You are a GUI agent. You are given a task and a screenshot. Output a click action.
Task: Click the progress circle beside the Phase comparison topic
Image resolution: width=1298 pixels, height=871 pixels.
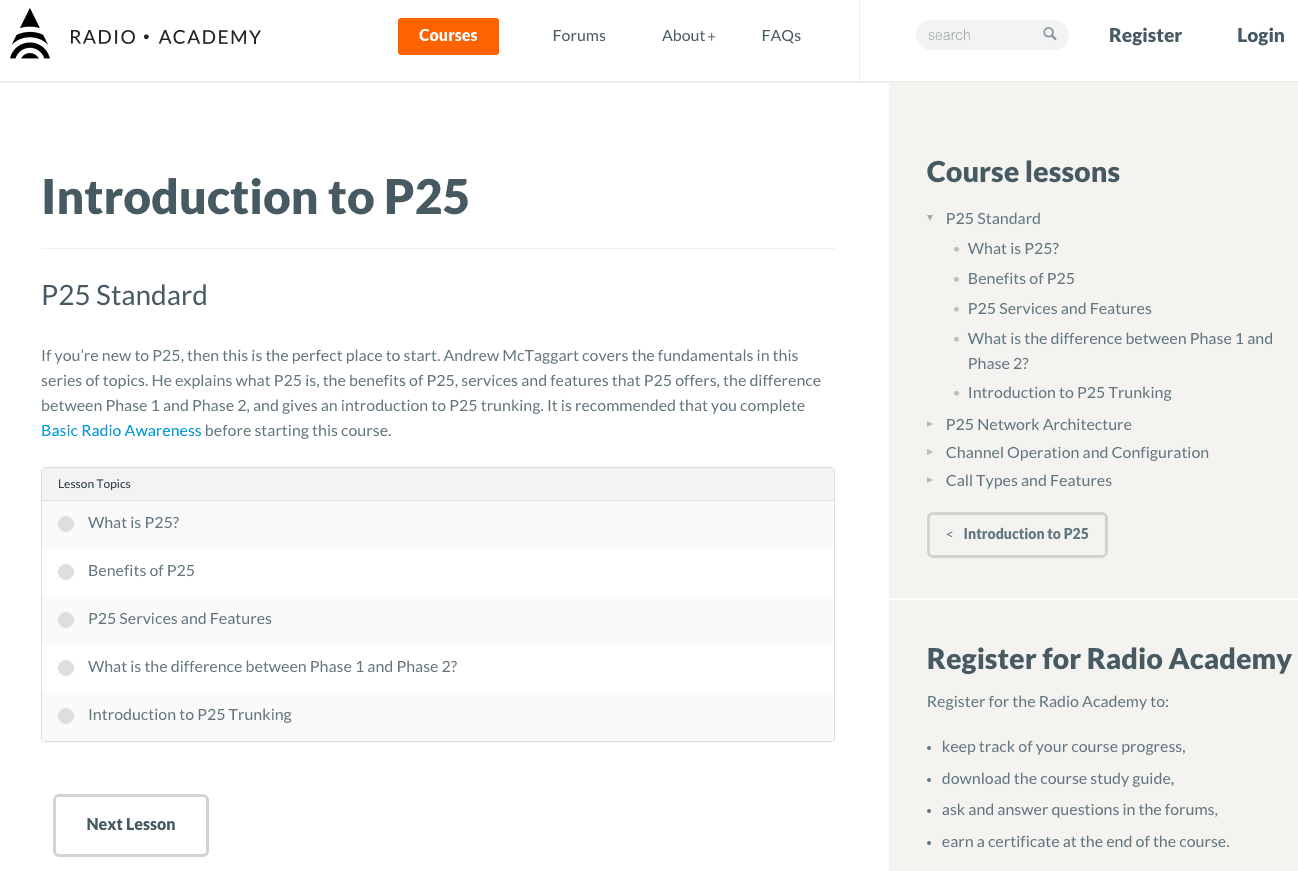coord(66,667)
